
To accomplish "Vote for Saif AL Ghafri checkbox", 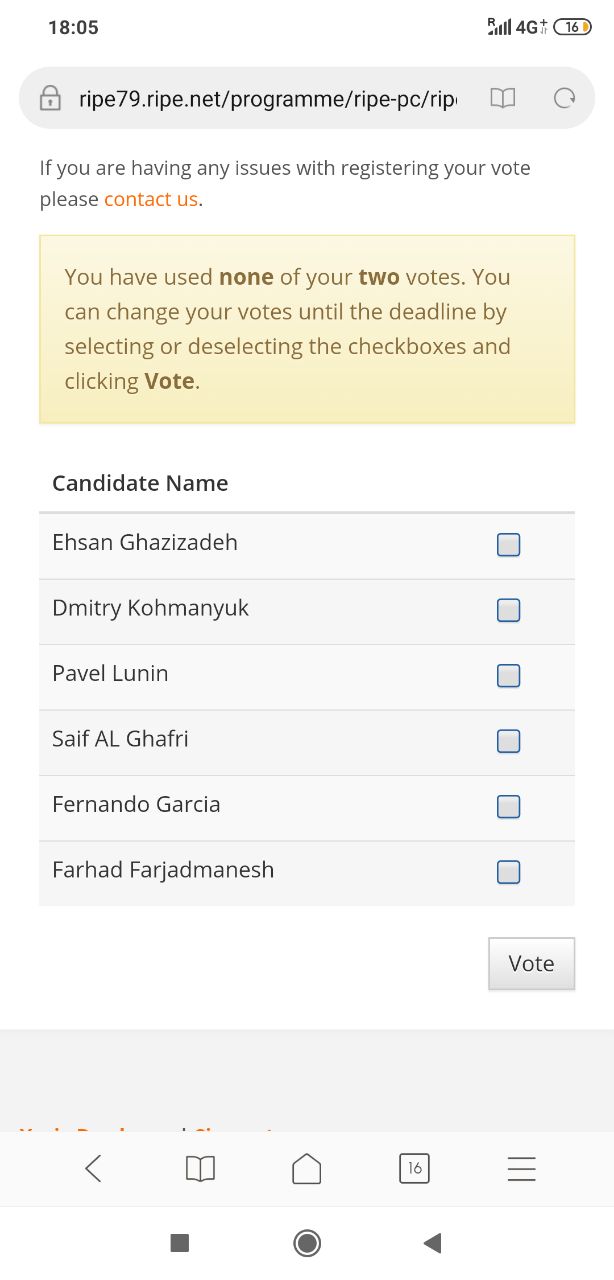I will [x=509, y=741].
